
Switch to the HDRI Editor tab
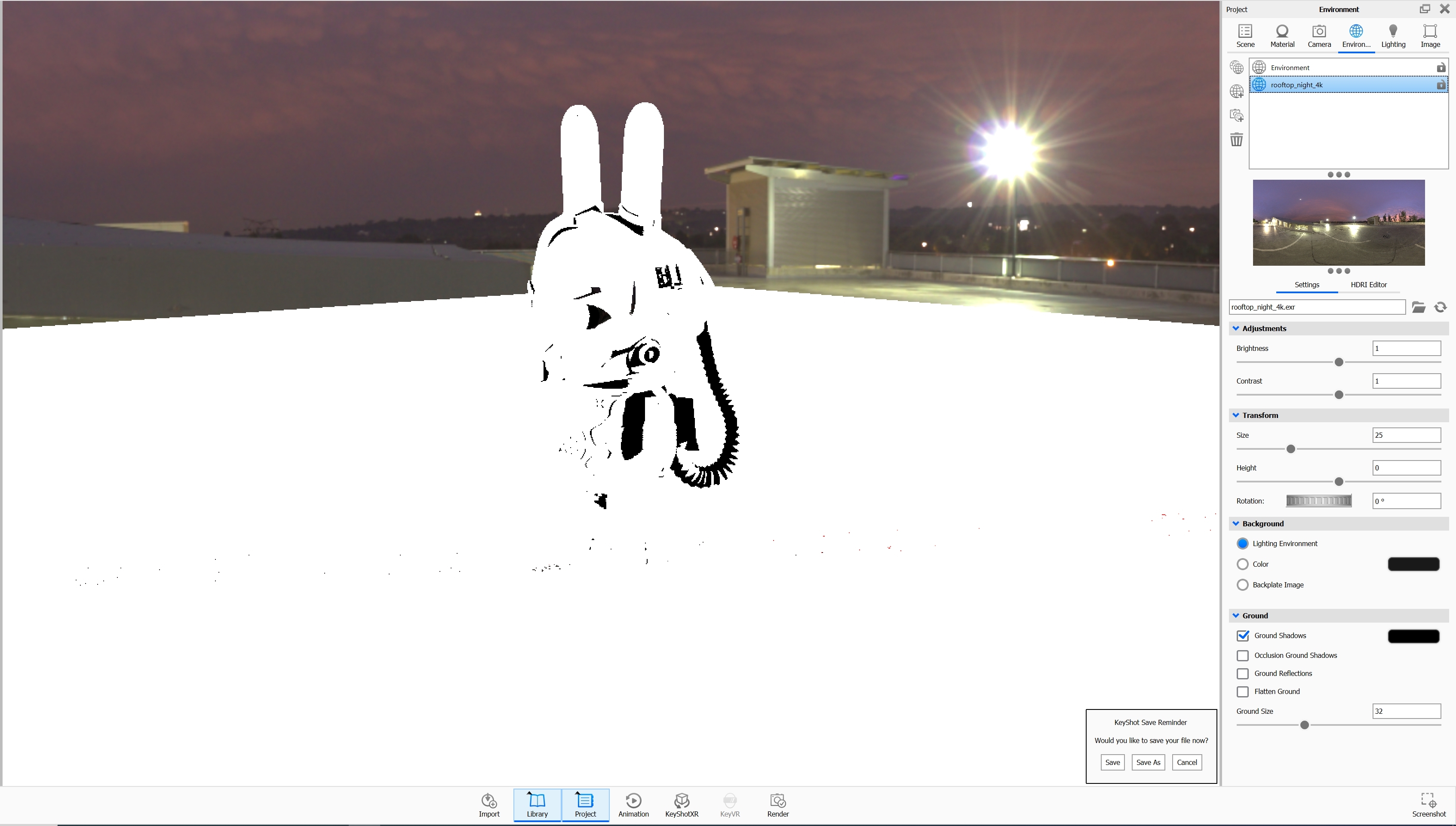[x=1368, y=285]
